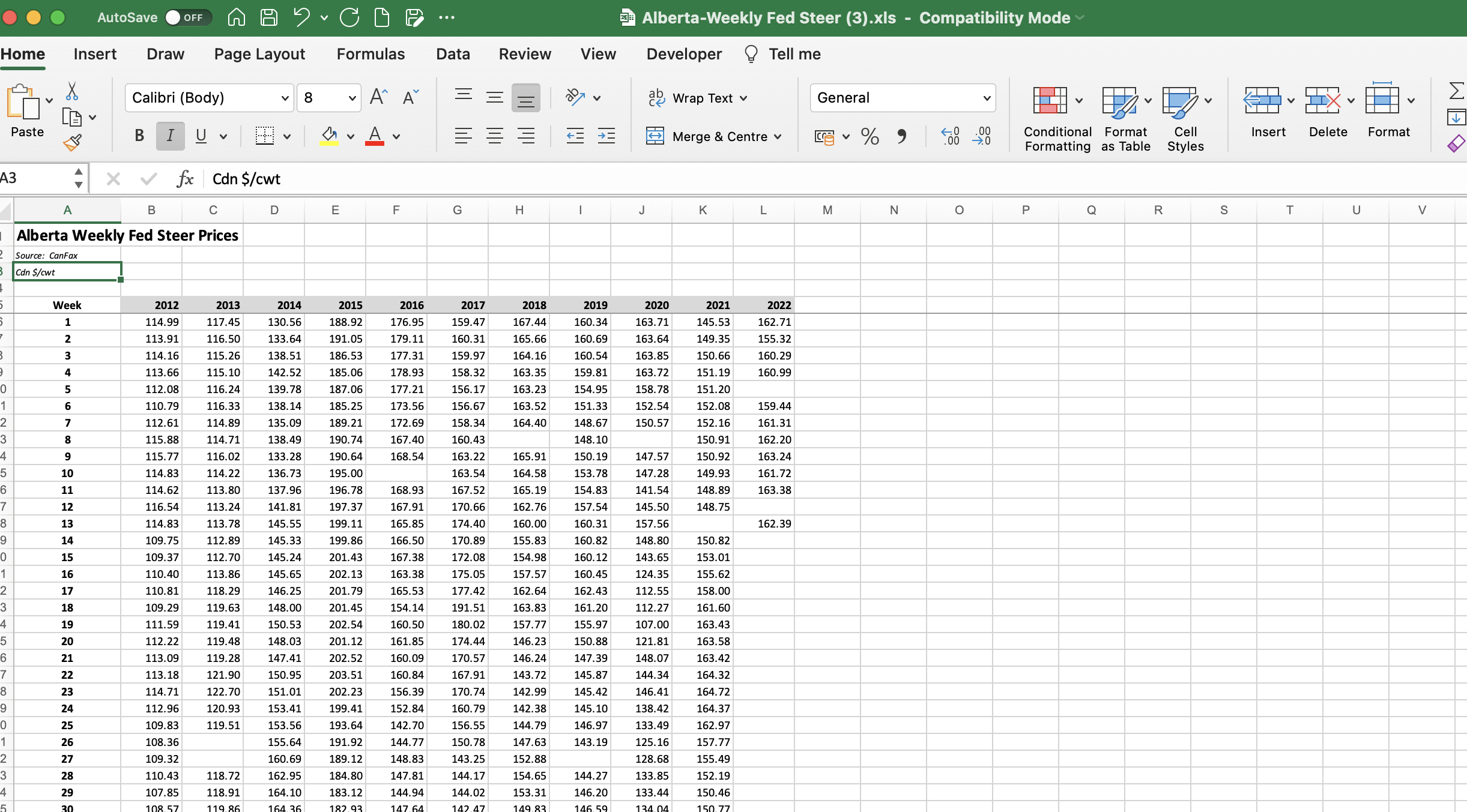Switch to the Formulas tab
Image resolution: width=1467 pixels, height=812 pixels.
(x=371, y=54)
